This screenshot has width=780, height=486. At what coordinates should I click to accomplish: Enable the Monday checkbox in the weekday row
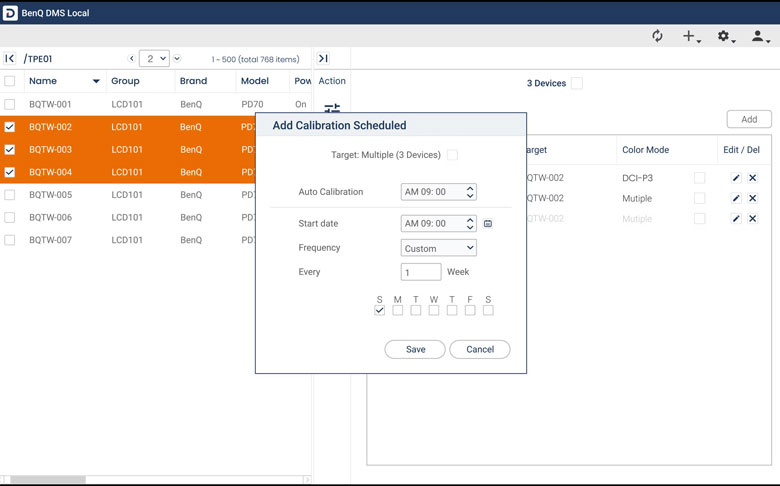[397, 311]
